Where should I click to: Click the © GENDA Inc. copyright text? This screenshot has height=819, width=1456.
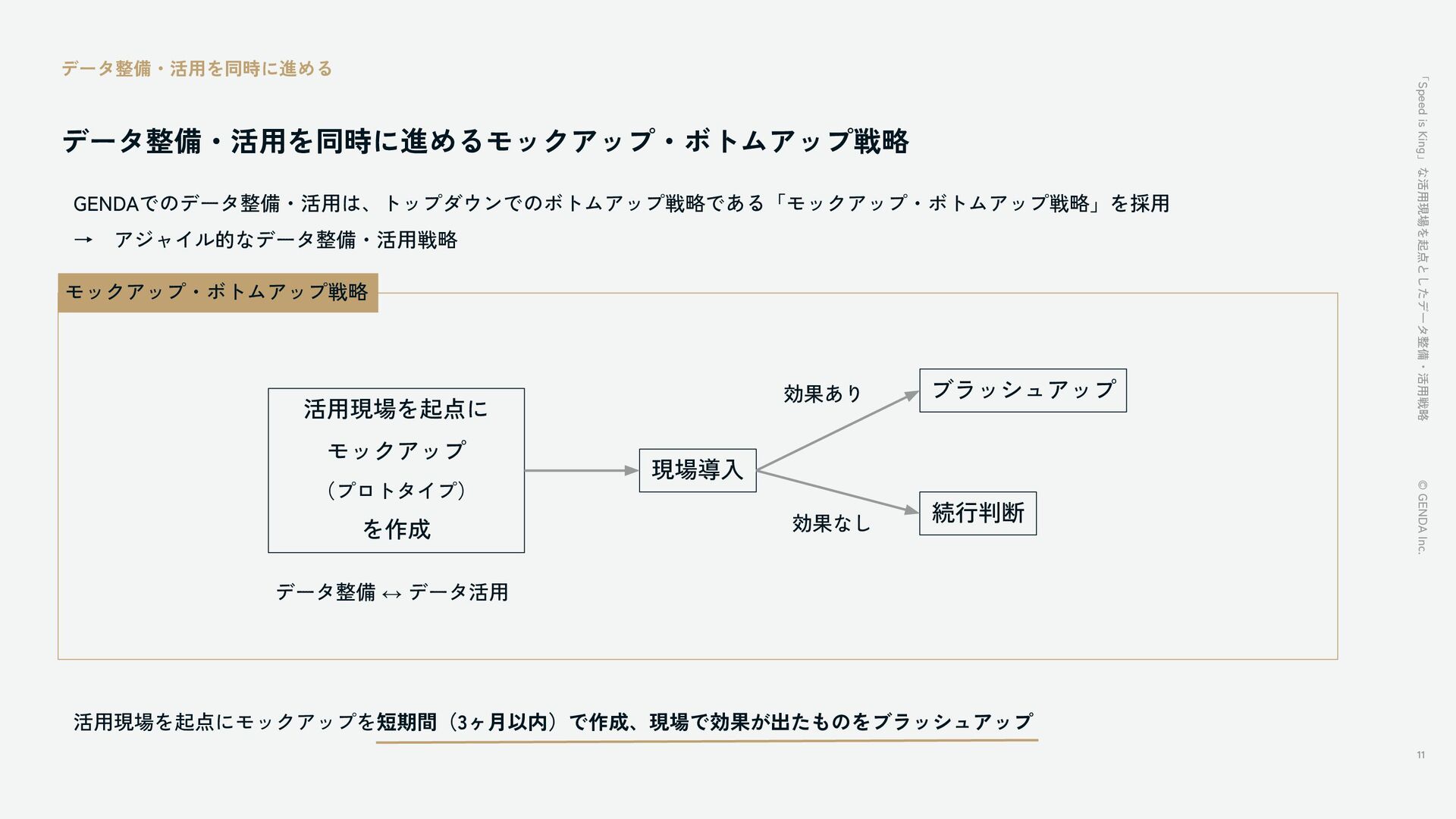[1423, 516]
